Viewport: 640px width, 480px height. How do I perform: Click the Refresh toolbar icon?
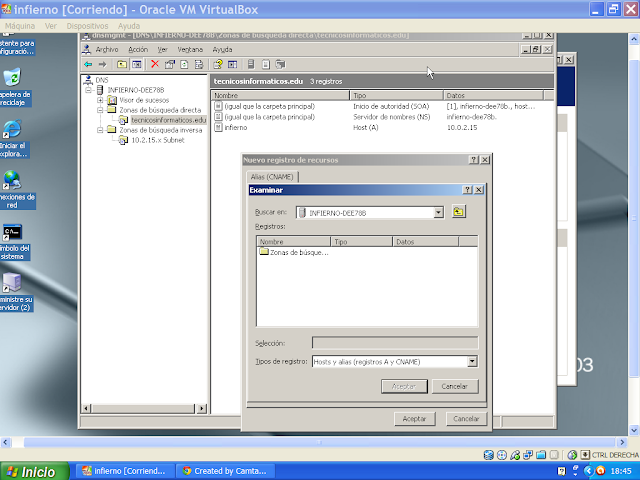(184, 64)
